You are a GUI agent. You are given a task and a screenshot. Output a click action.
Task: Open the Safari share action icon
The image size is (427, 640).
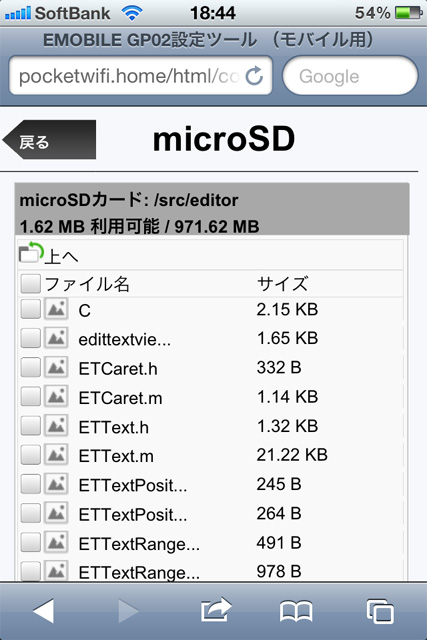(216, 610)
